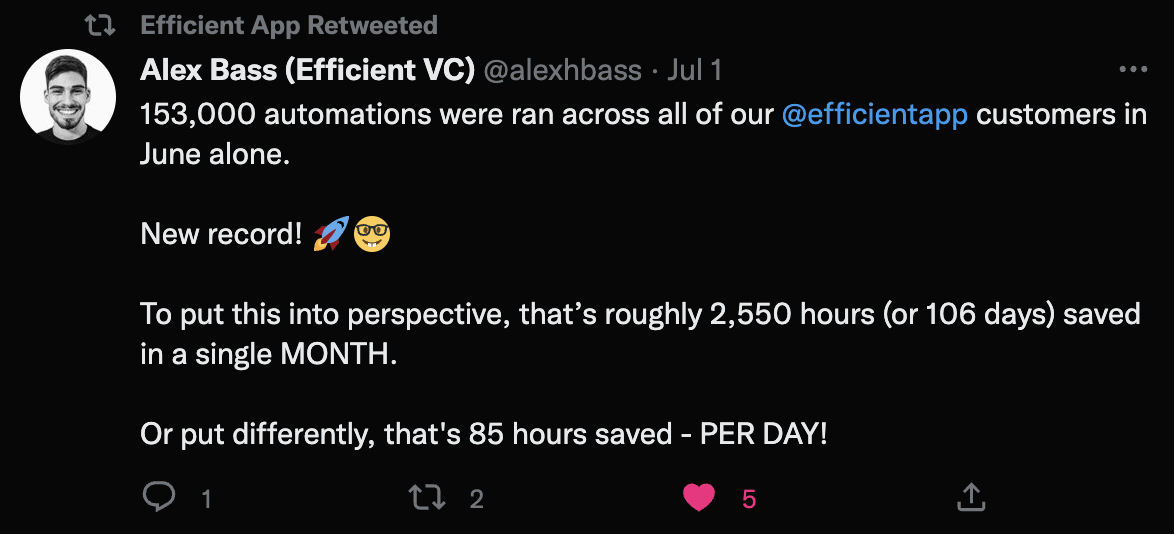Click the @alexhbass handle

(562, 70)
